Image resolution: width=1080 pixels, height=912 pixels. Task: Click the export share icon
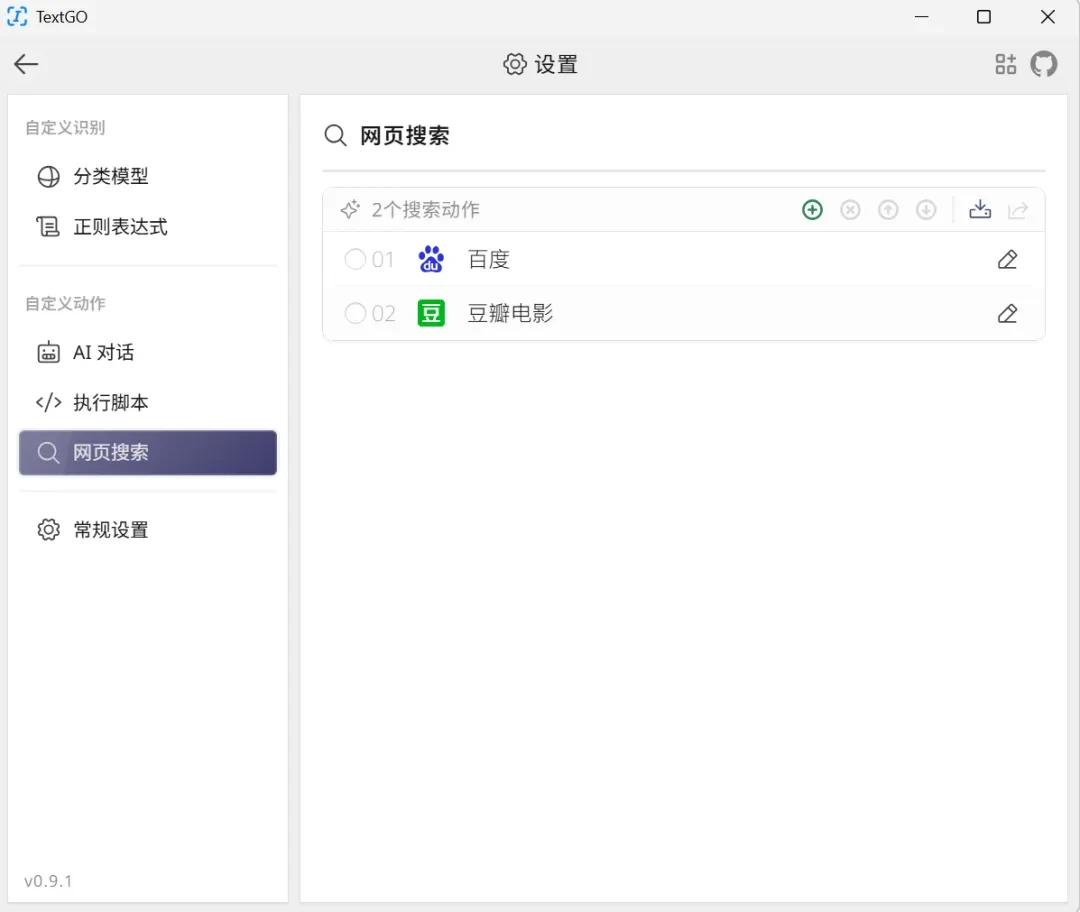click(x=1017, y=209)
